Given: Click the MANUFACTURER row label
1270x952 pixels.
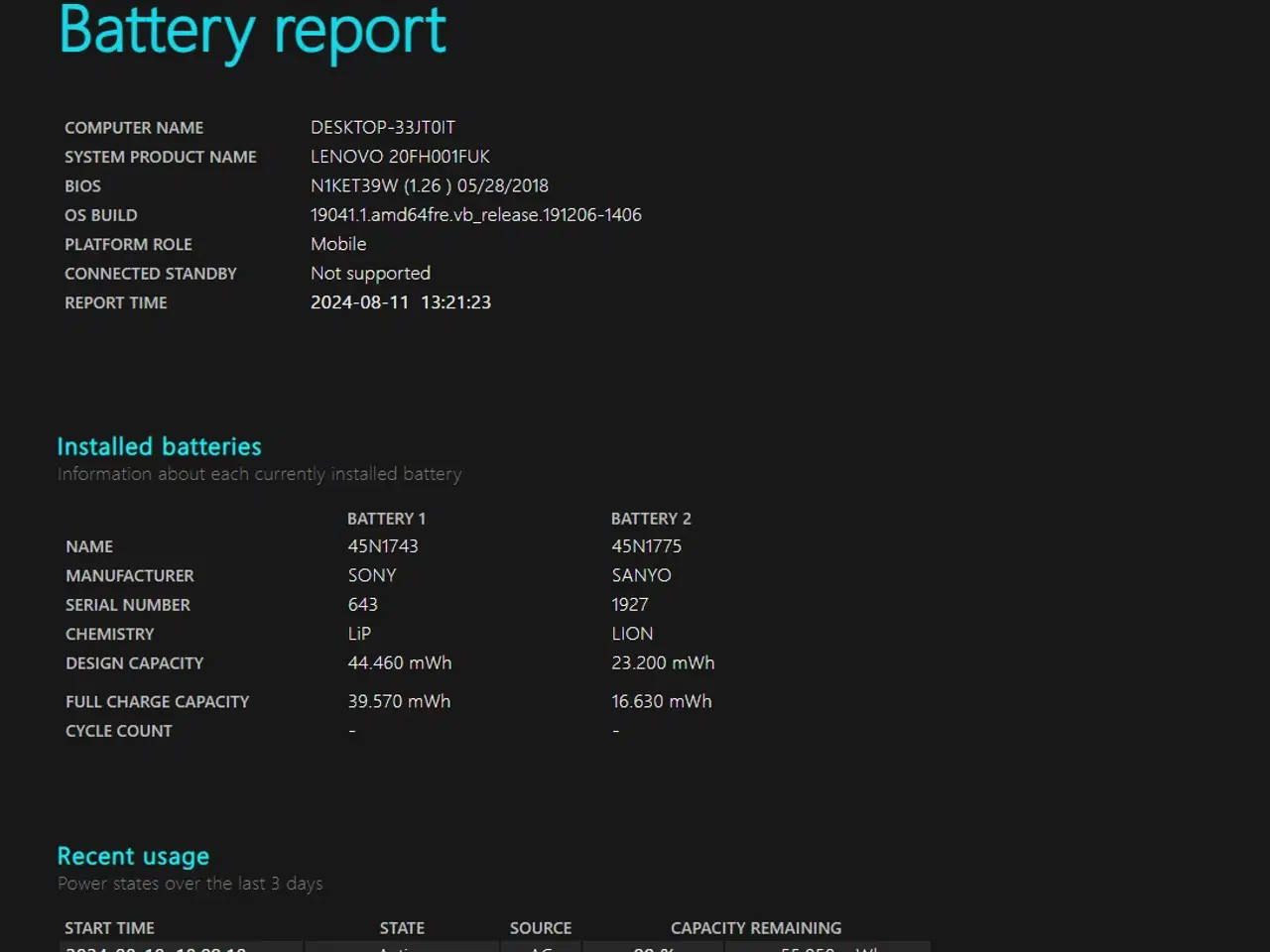Looking at the screenshot, I should [x=130, y=576].
